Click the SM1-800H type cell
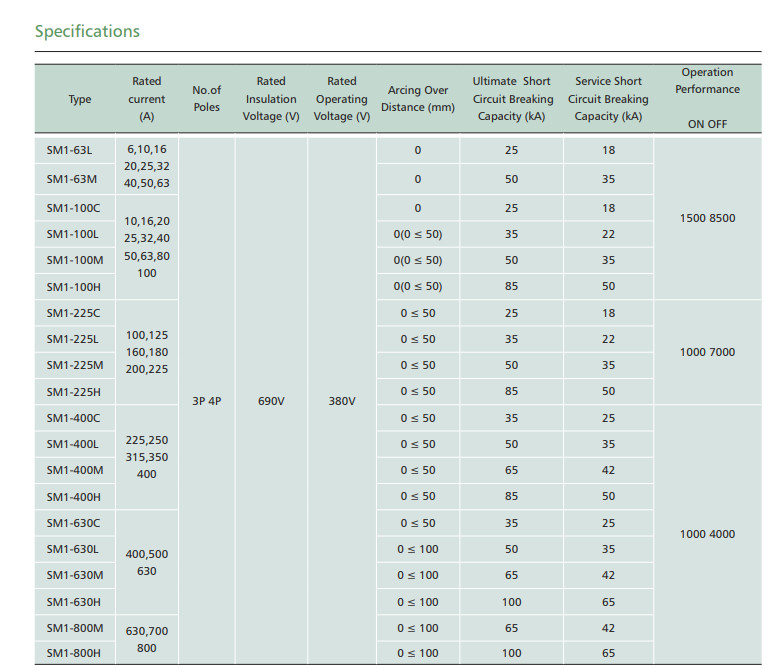 point(74,653)
